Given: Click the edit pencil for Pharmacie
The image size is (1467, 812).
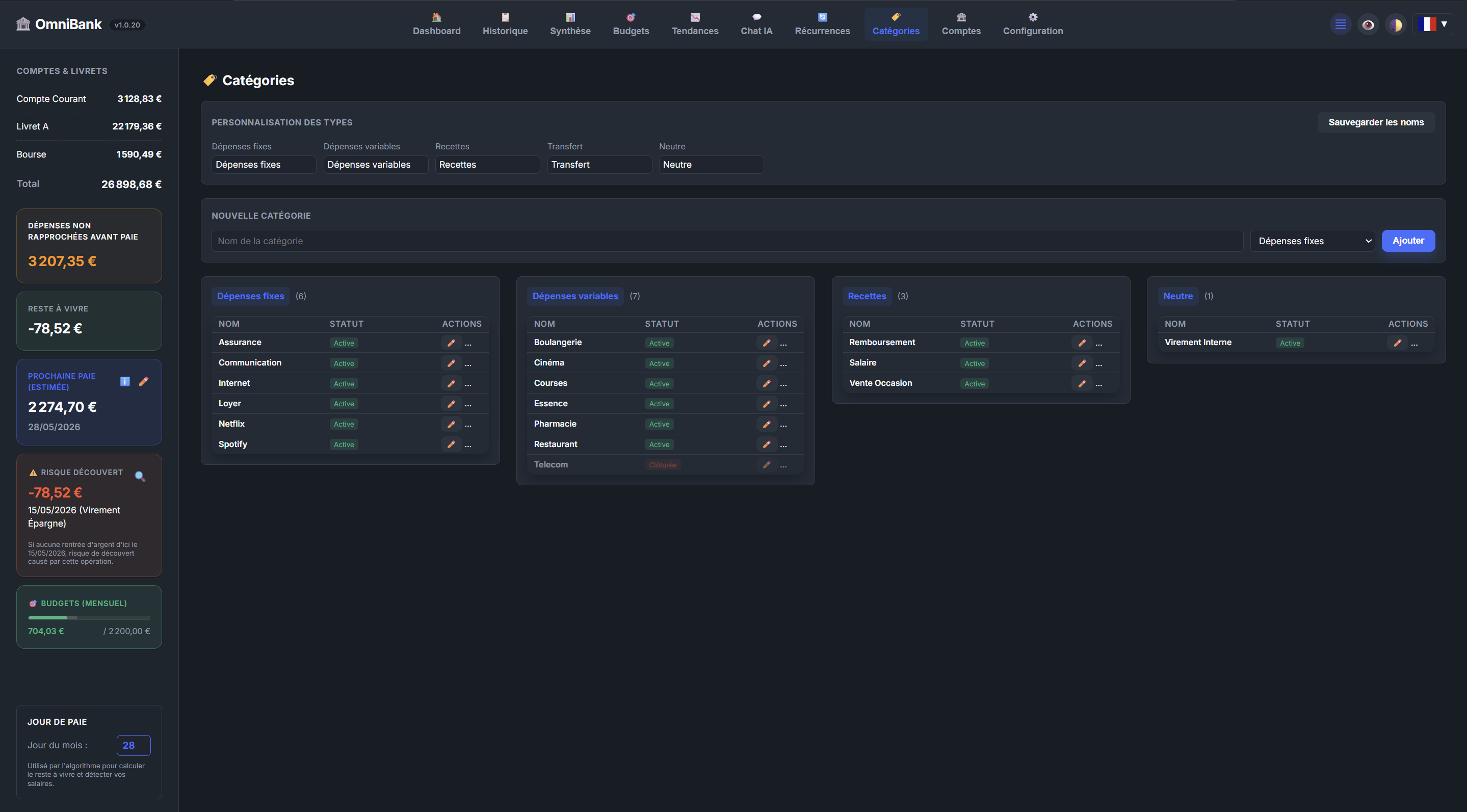Looking at the screenshot, I should pyautogui.click(x=767, y=424).
